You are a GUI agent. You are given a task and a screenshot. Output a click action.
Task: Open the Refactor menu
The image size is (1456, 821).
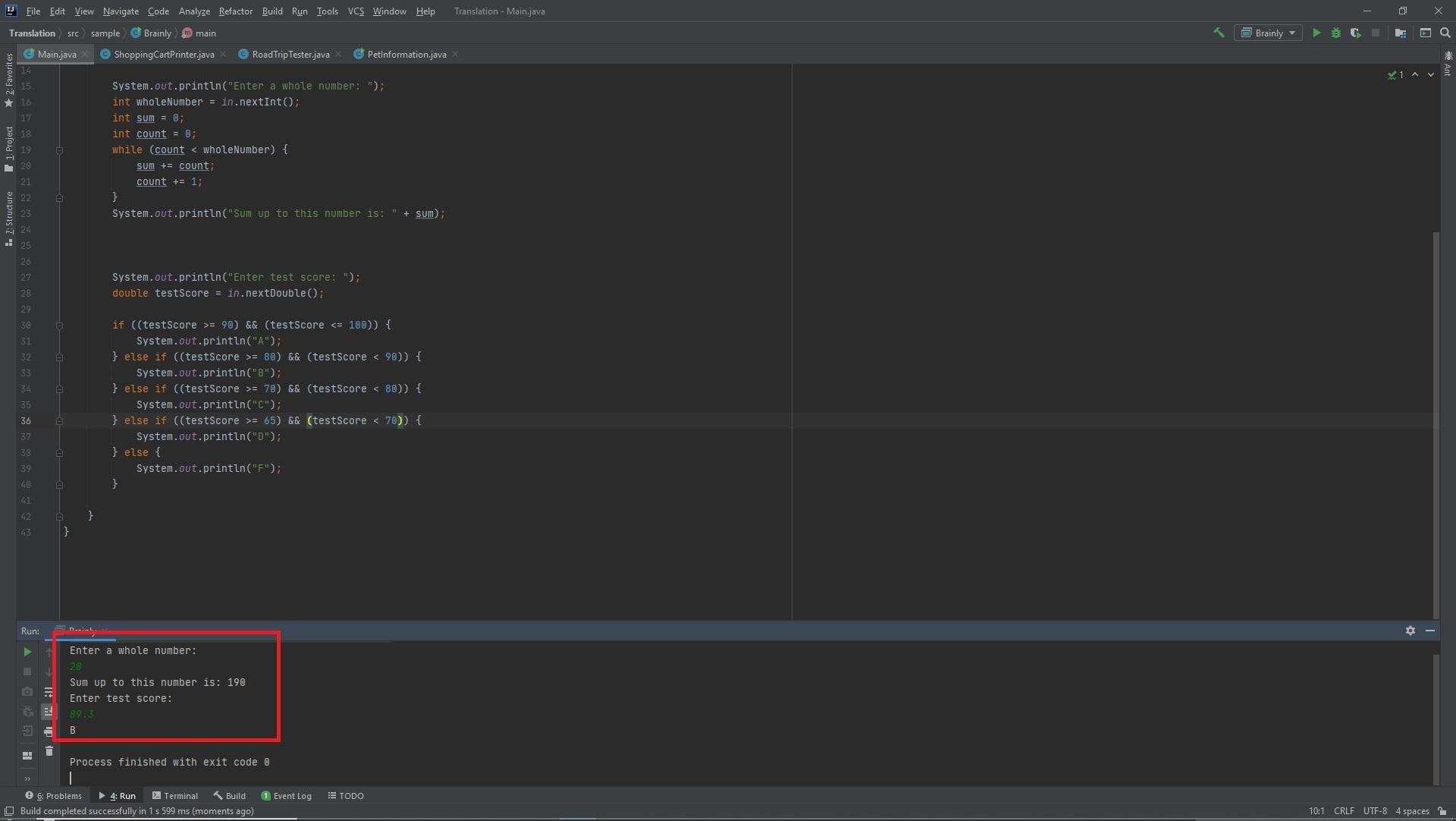coord(235,11)
